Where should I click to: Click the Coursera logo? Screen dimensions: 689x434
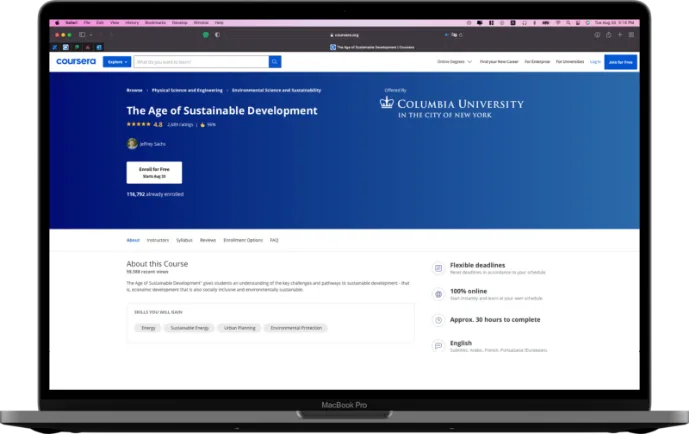click(76, 61)
